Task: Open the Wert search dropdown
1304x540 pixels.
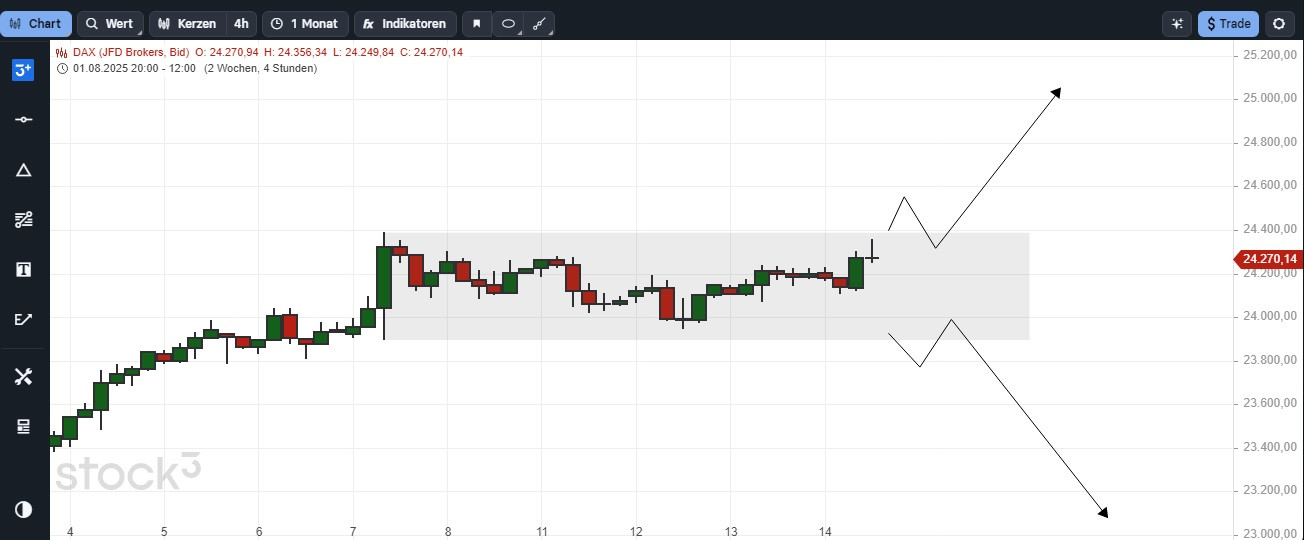Action: 110,24
